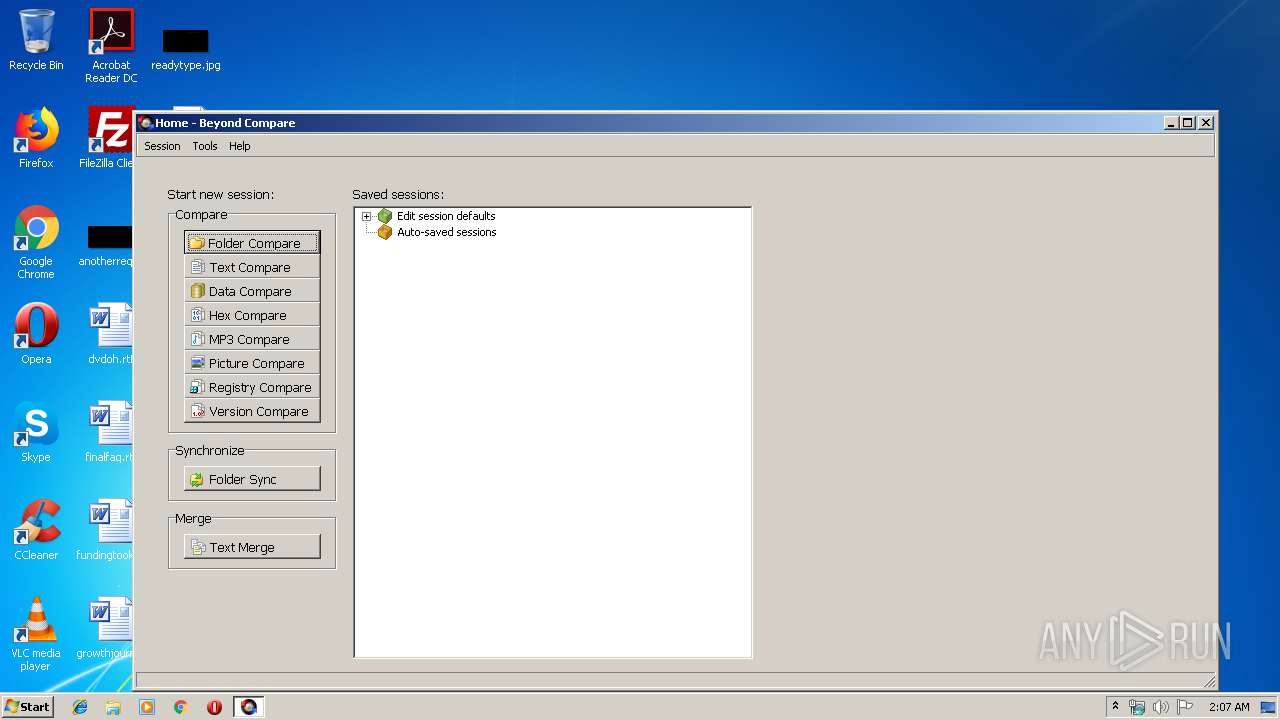This screenshot has height=720, width=1280.
Task: Select the Auto-saved sessions text
Action: (x=447, y=232)
